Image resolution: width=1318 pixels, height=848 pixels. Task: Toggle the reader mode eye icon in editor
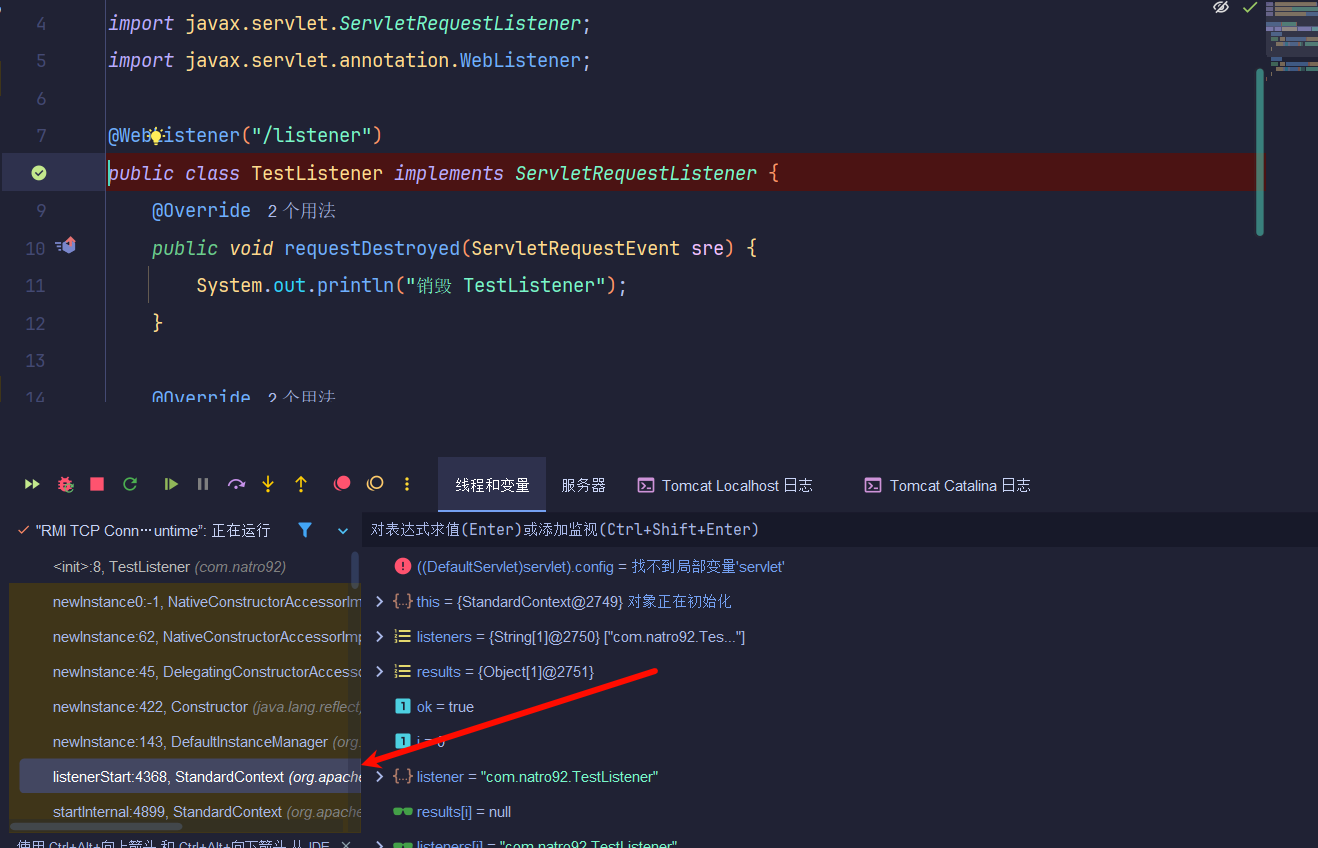[x=1221, y=8]
